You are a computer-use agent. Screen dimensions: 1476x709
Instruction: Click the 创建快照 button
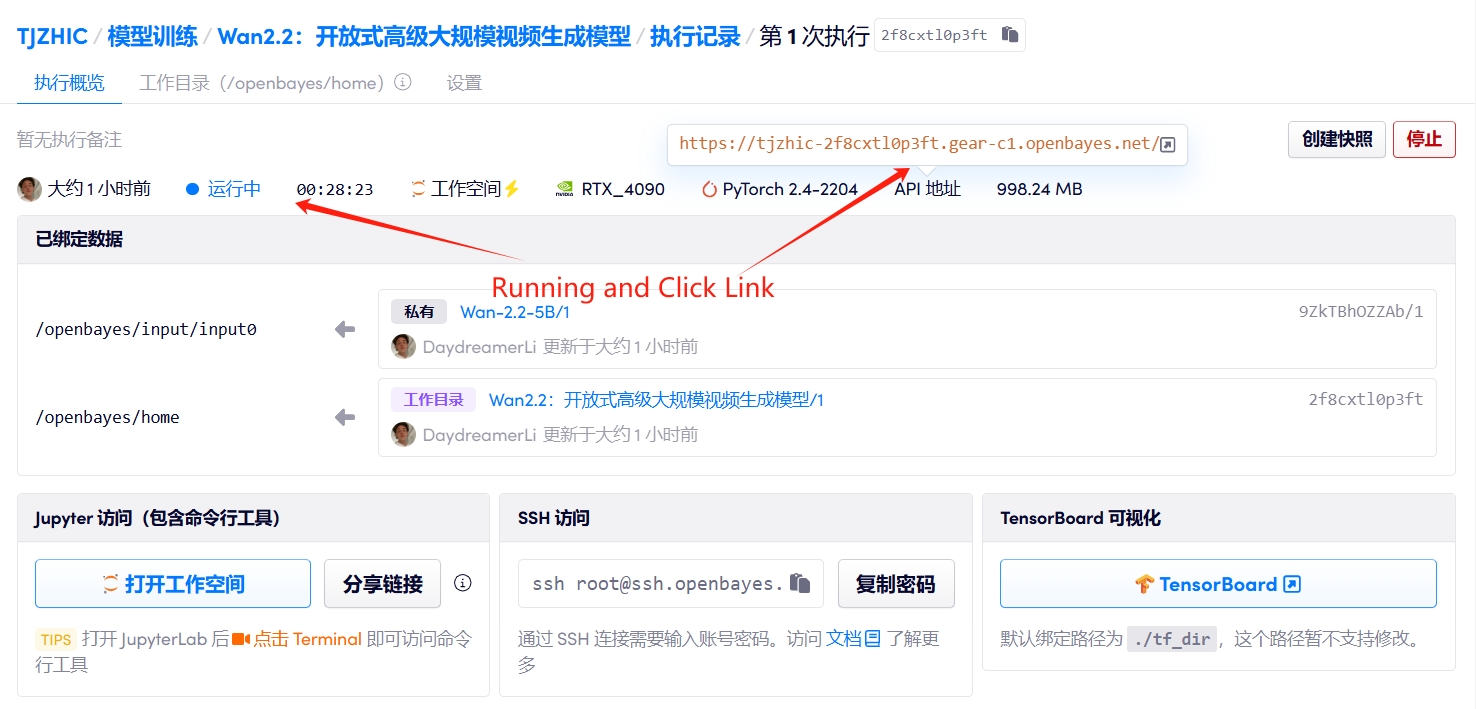[1337, 139]
